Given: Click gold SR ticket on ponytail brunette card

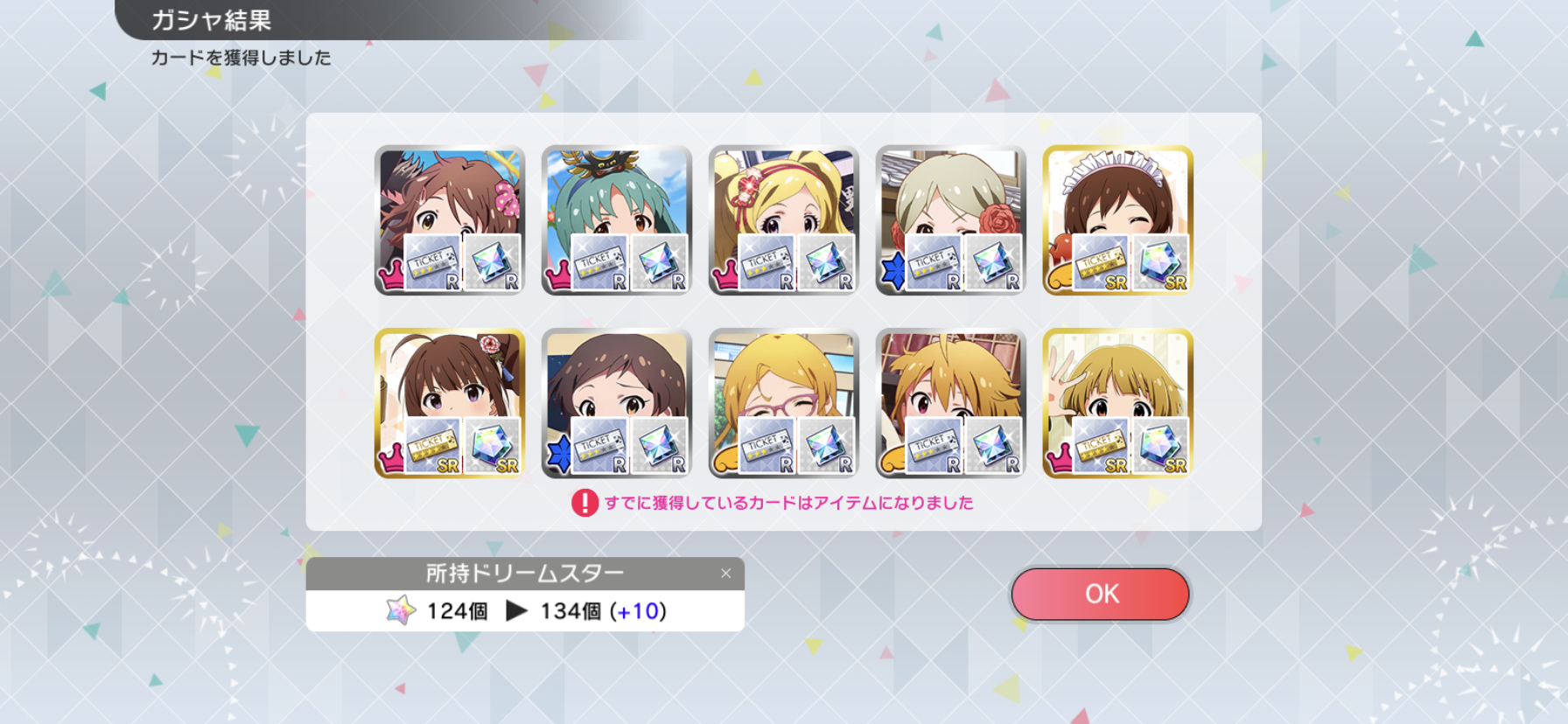Looking at the screenshot, I should click(x=432, y=446).
